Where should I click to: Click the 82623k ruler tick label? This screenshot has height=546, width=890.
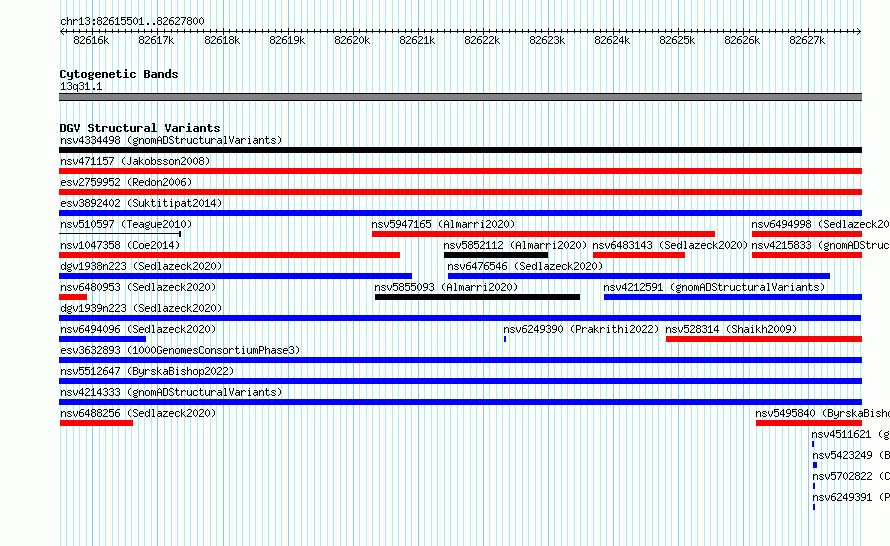click(x=547, y=40)
